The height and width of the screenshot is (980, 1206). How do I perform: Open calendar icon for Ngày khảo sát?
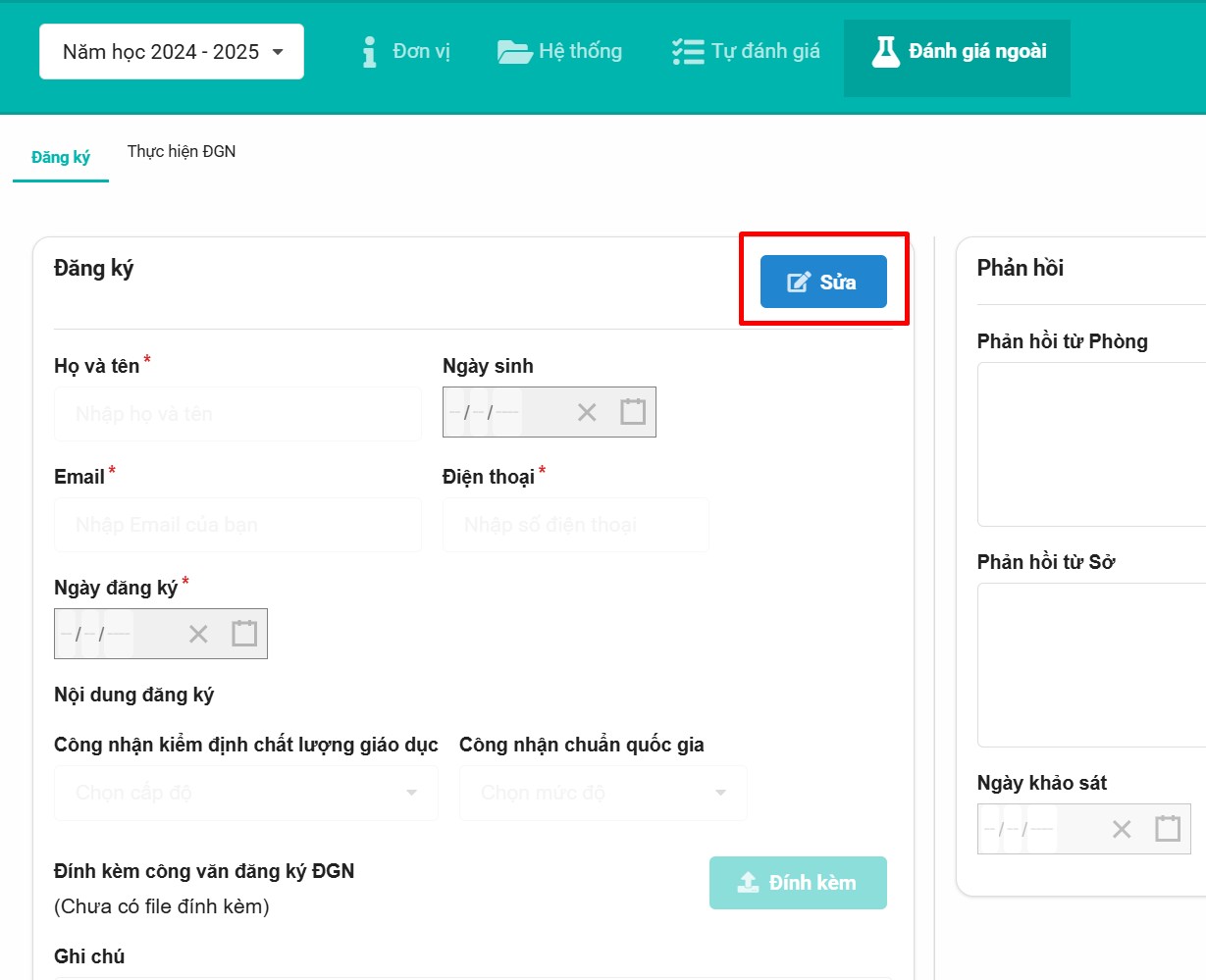[x=1167, y=829]
